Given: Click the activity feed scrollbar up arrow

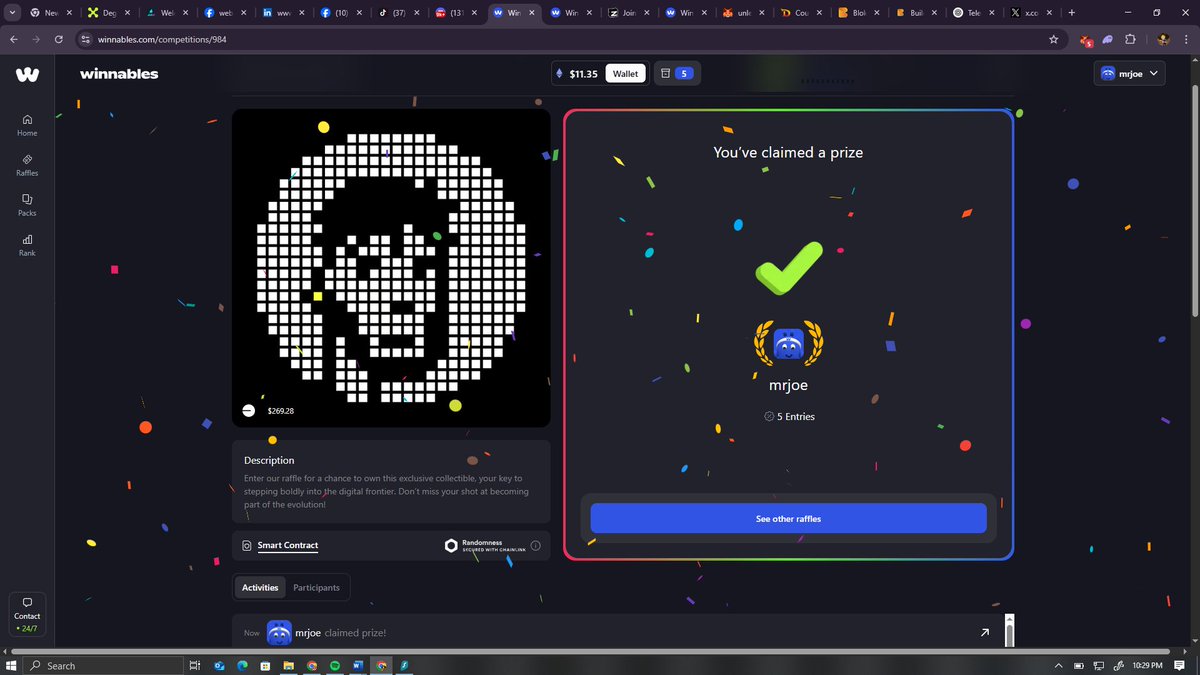Looking at the screenshot, I should coord(1010,619).
